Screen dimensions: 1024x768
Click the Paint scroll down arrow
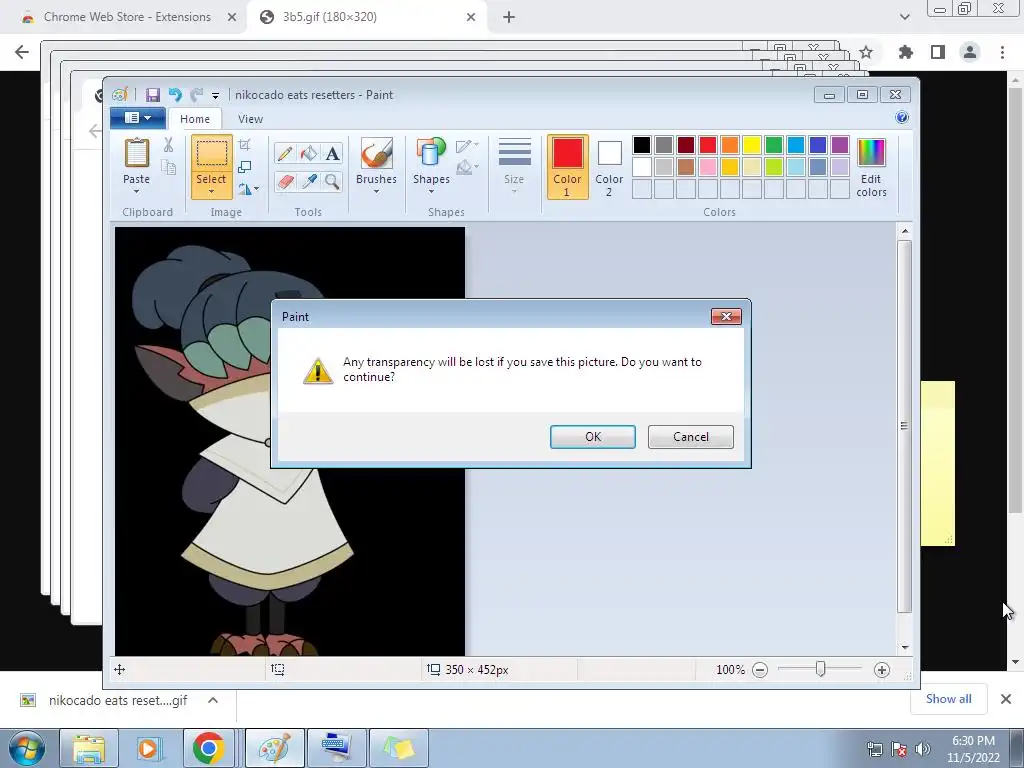pos(904,648)
